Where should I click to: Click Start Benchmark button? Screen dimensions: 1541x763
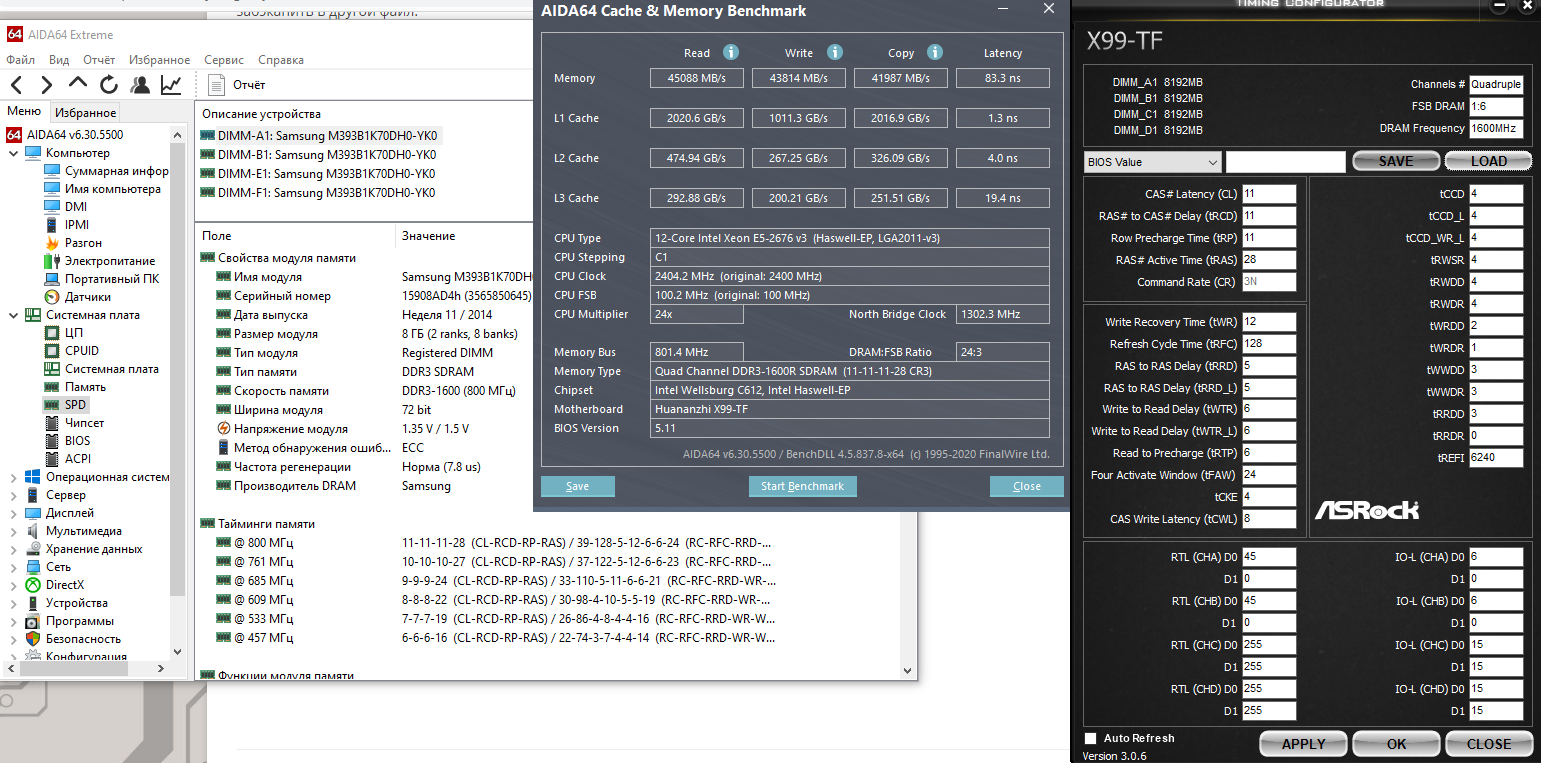pos(802,486)
